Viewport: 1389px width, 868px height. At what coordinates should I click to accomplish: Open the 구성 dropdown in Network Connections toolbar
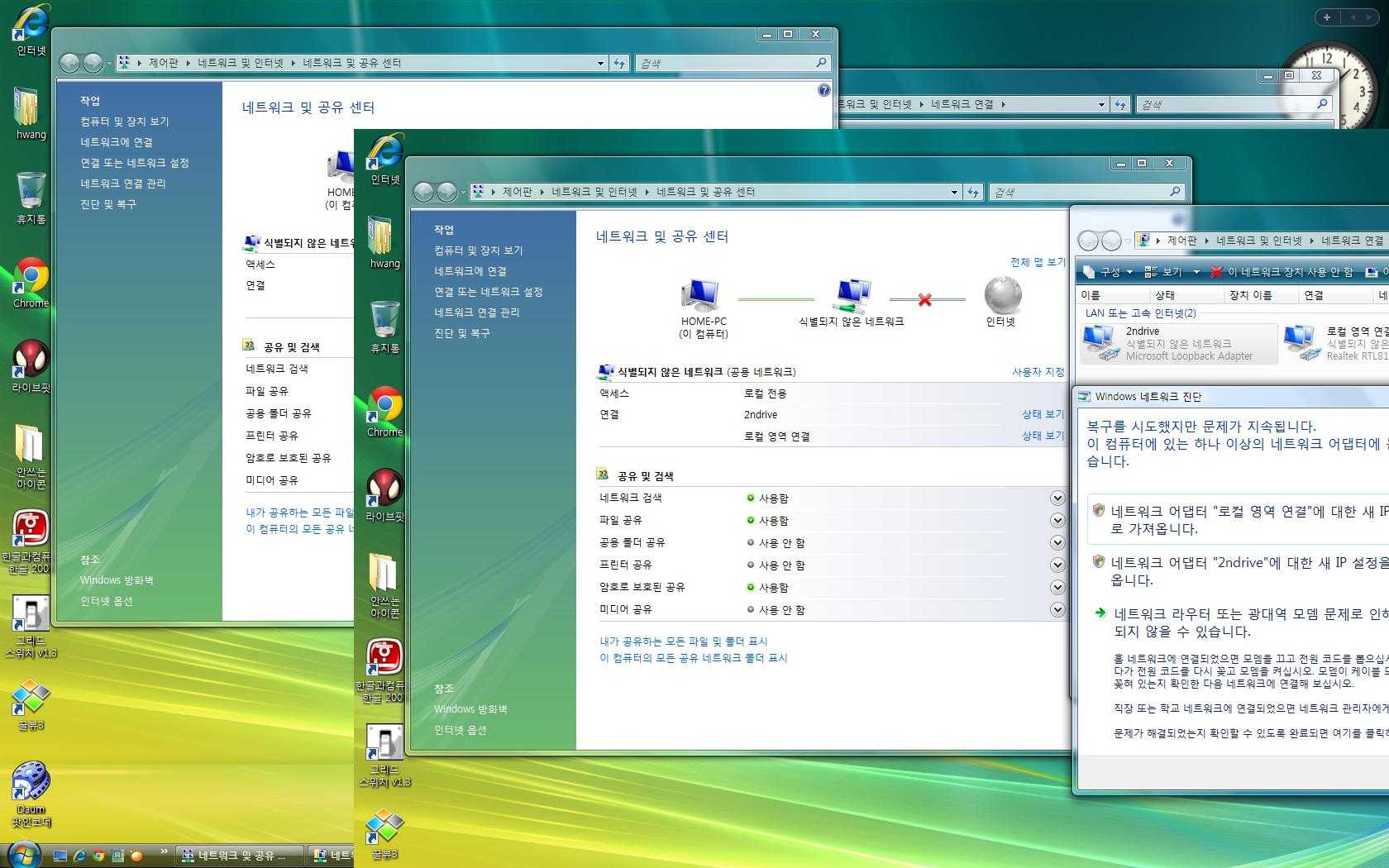coord(1110,272)
